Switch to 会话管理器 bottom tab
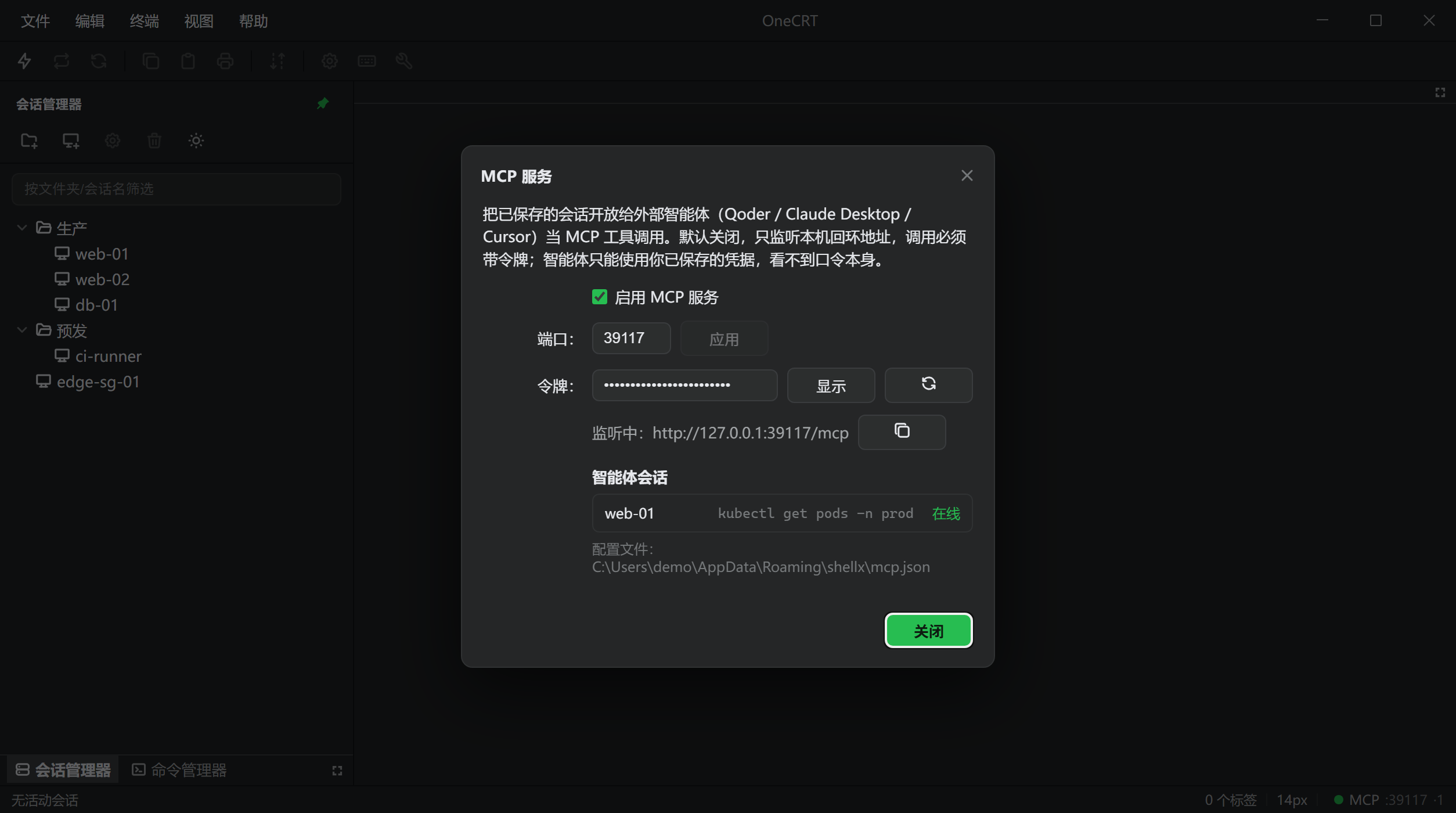This screenshot has height=813, width=1456. (x=63, y=770)
